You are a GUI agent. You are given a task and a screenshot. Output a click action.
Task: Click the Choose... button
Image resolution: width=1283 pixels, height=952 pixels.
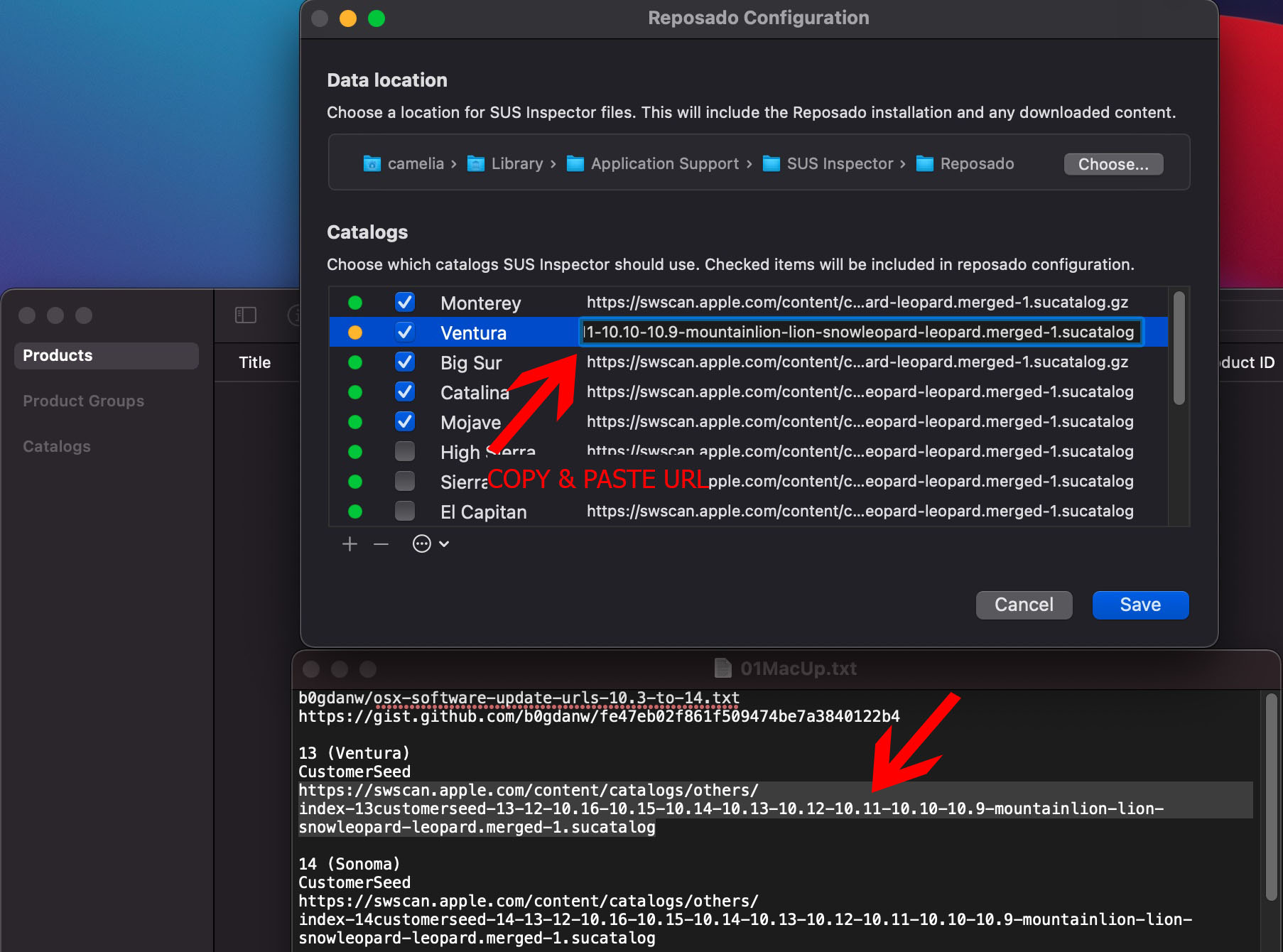1113,164
